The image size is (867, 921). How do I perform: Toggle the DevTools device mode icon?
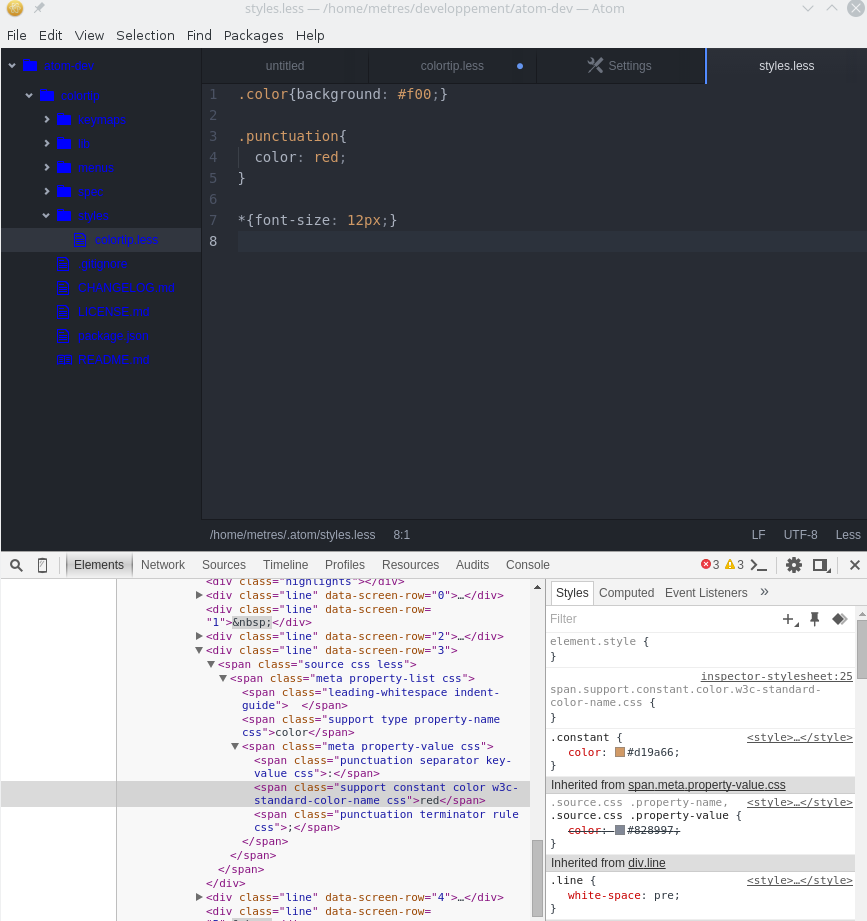click(x=42, y=565)
